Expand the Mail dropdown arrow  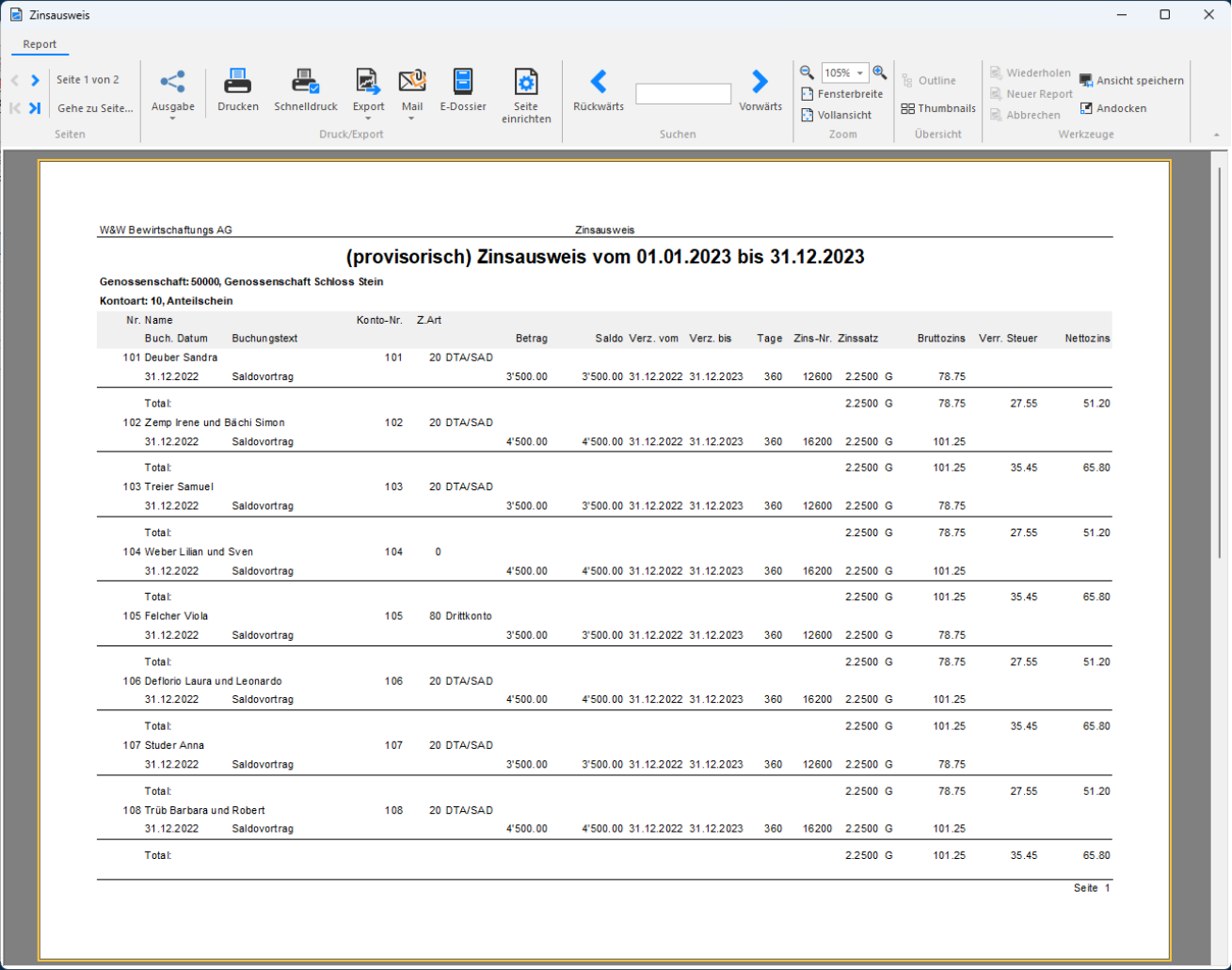click(412, 119)
